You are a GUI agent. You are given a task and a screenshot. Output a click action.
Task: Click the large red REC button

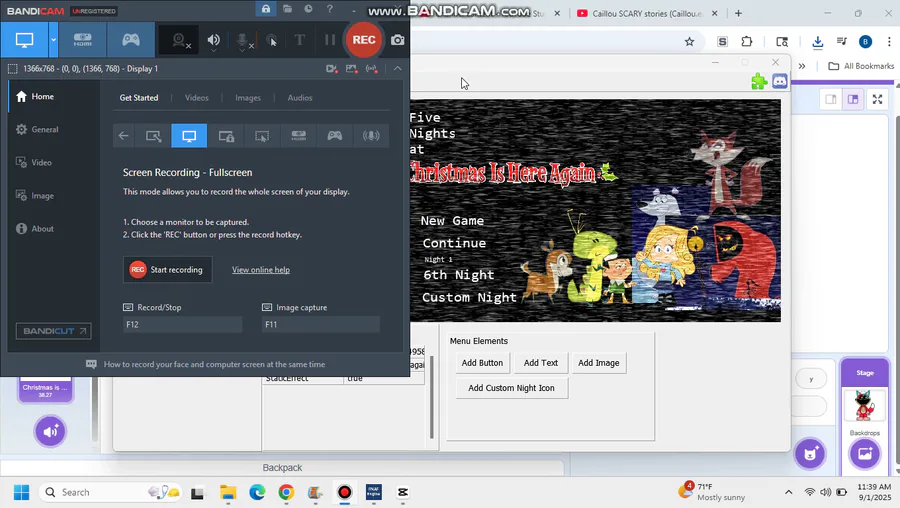364,40
